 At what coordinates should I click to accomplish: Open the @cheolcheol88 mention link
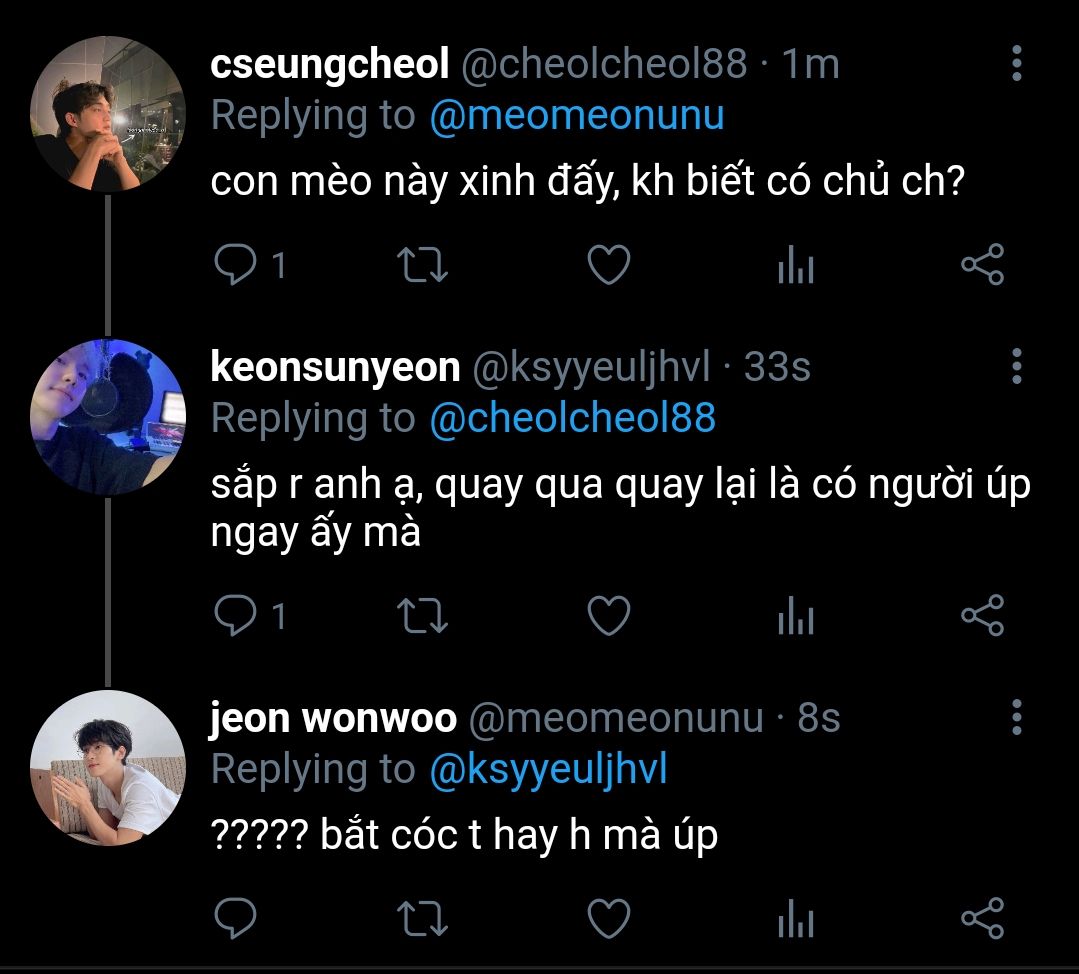click(572, 418)
